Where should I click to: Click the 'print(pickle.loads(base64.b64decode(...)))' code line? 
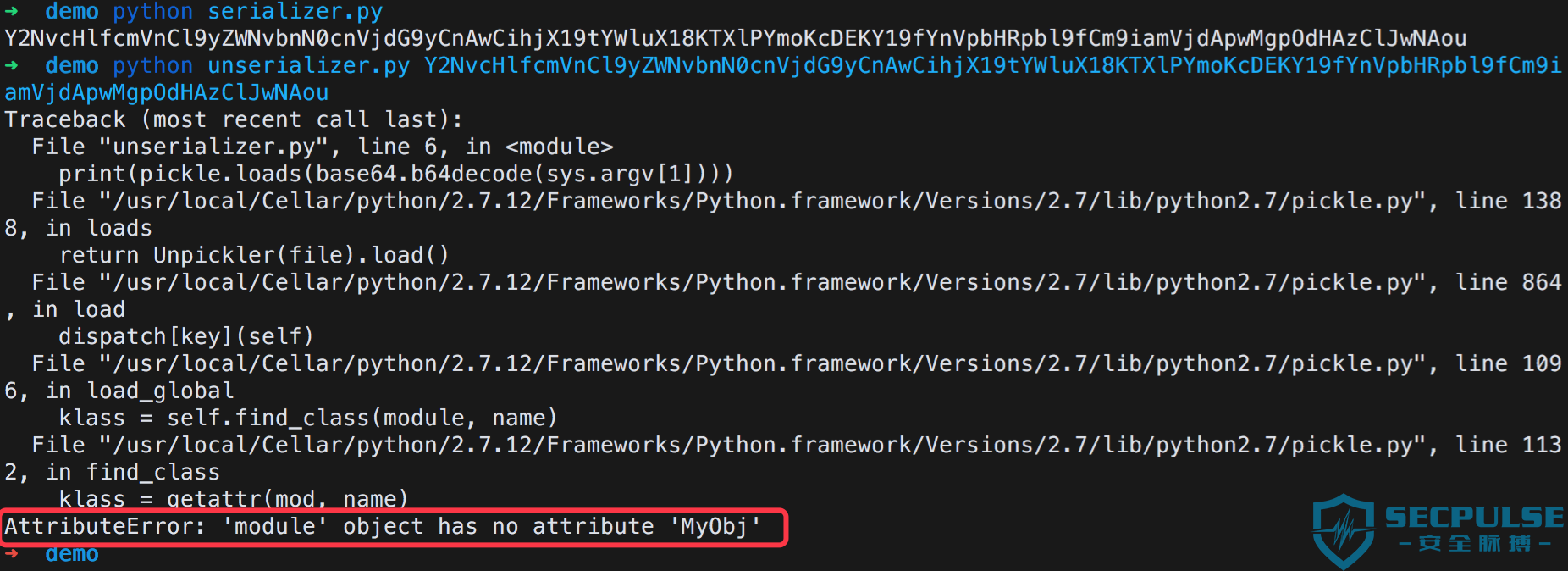(395, 175)
